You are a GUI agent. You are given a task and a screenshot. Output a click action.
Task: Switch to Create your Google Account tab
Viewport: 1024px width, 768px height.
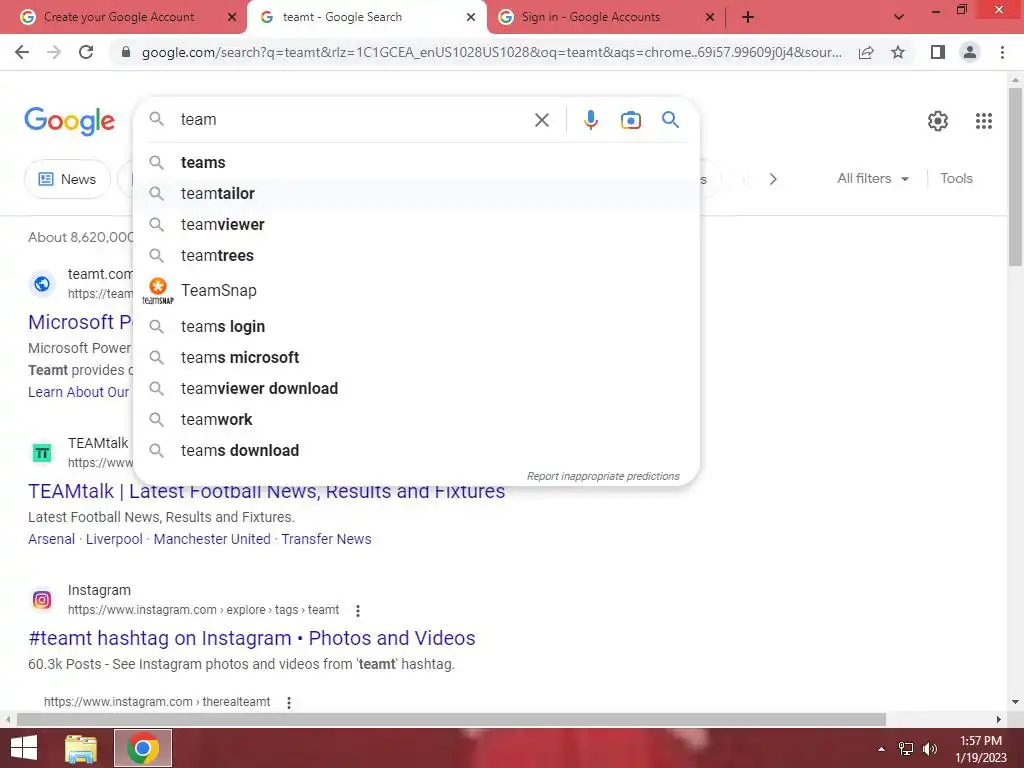point(119,17)
